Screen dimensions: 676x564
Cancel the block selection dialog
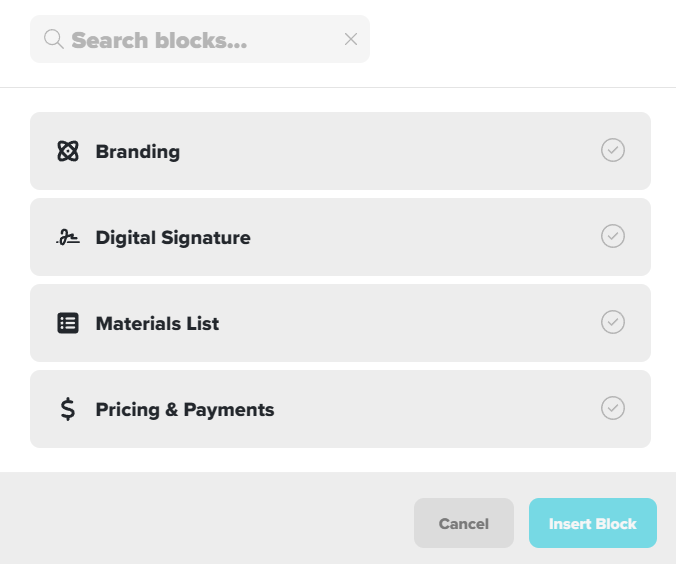point(464,523)
